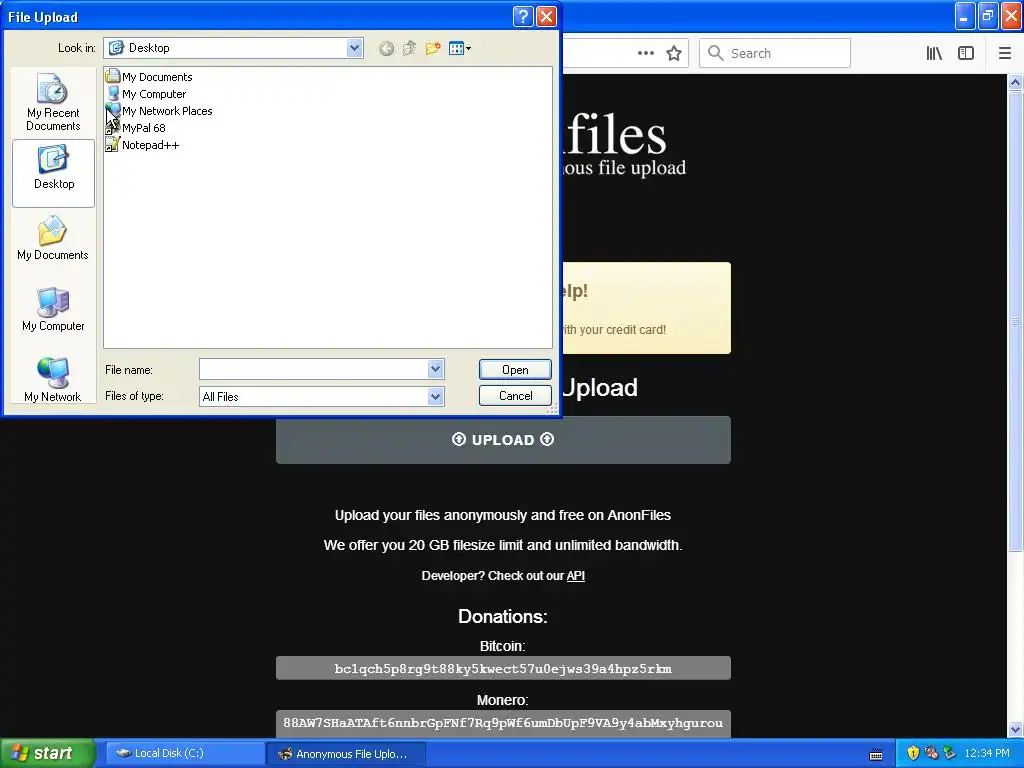Open the View Menu icon in dialog toolbar
The image size is (1024, 768).
(460, 48)
